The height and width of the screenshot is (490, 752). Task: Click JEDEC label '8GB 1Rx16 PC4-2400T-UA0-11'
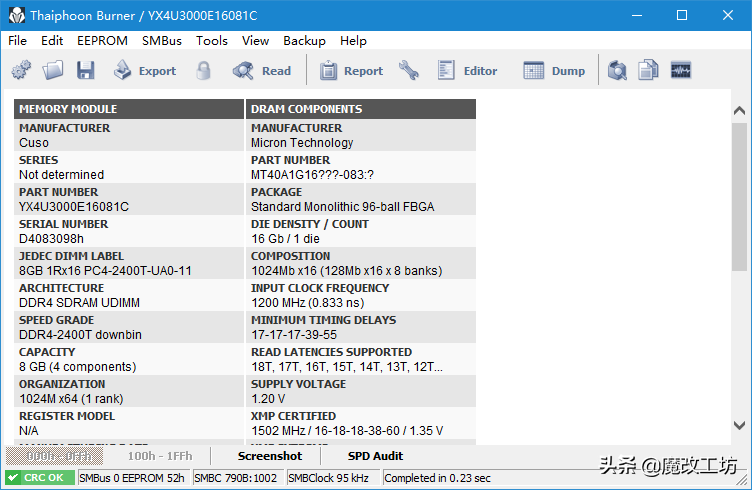point(105,271)
